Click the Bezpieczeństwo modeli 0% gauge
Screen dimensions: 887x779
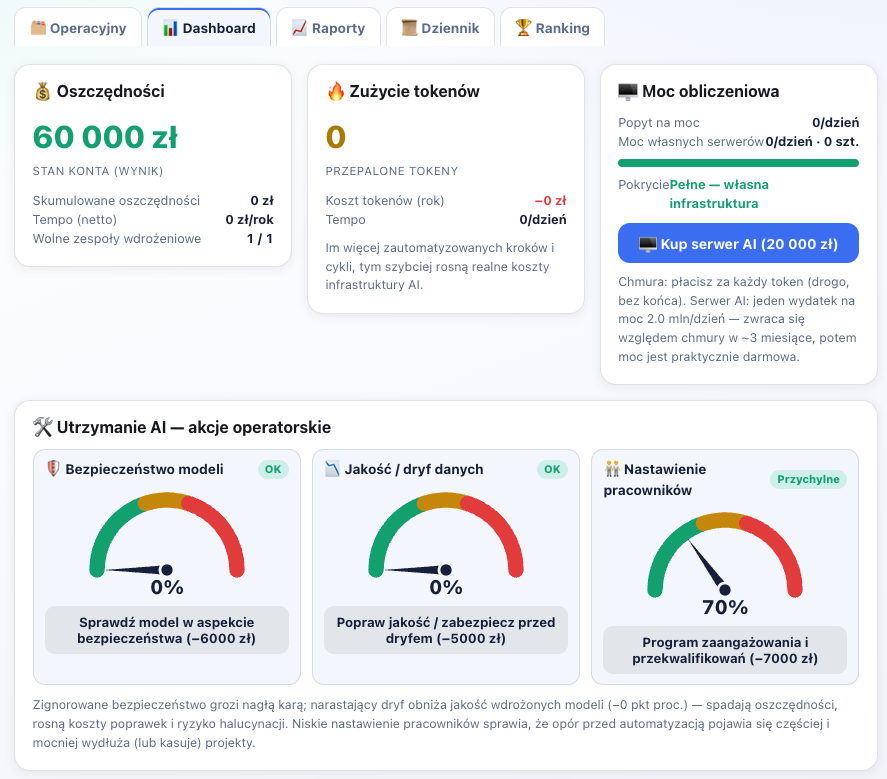(x=167, y=544)
